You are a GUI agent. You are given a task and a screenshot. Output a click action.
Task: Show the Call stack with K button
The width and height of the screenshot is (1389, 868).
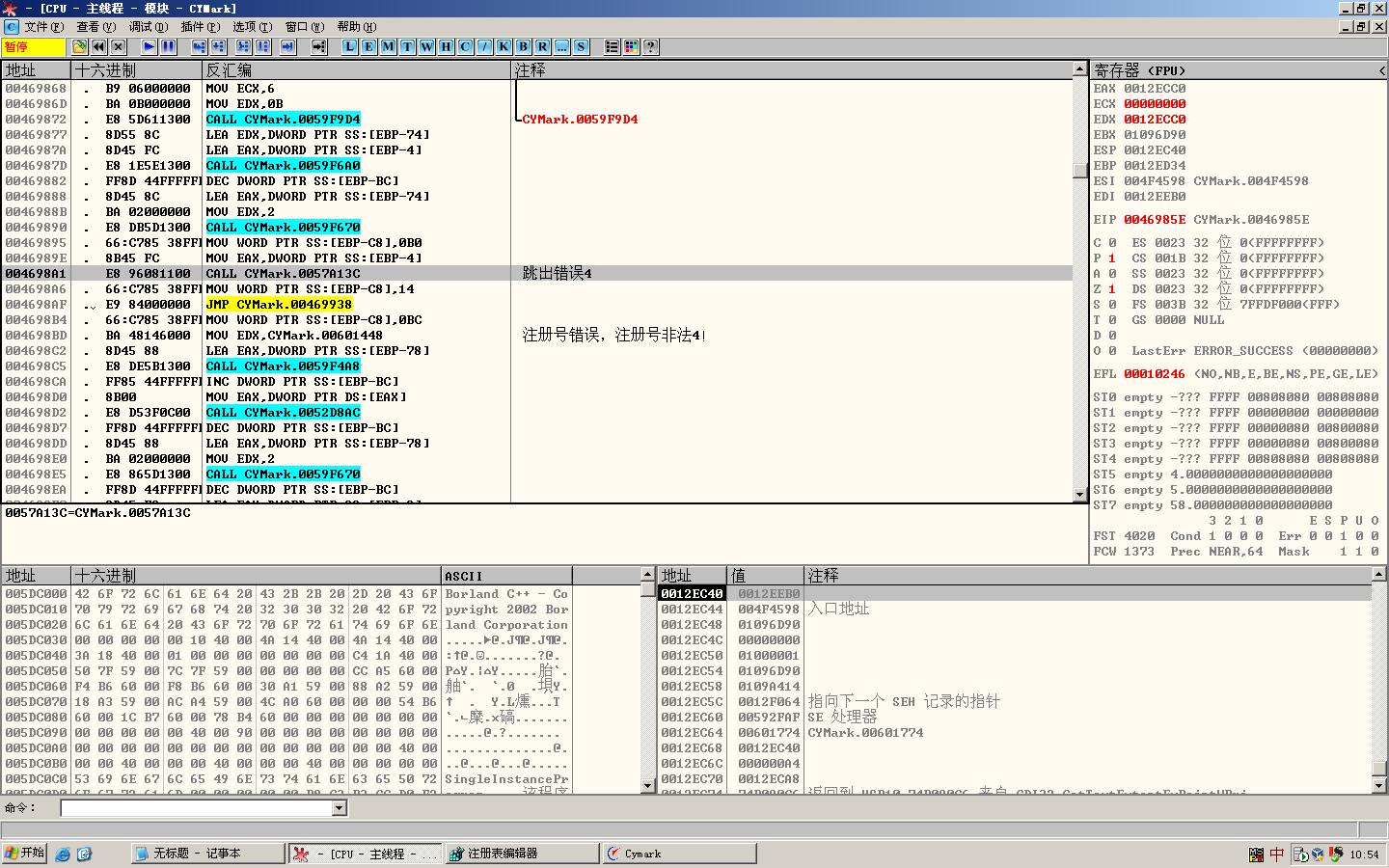pyautogui.click(x=504, y=46)
